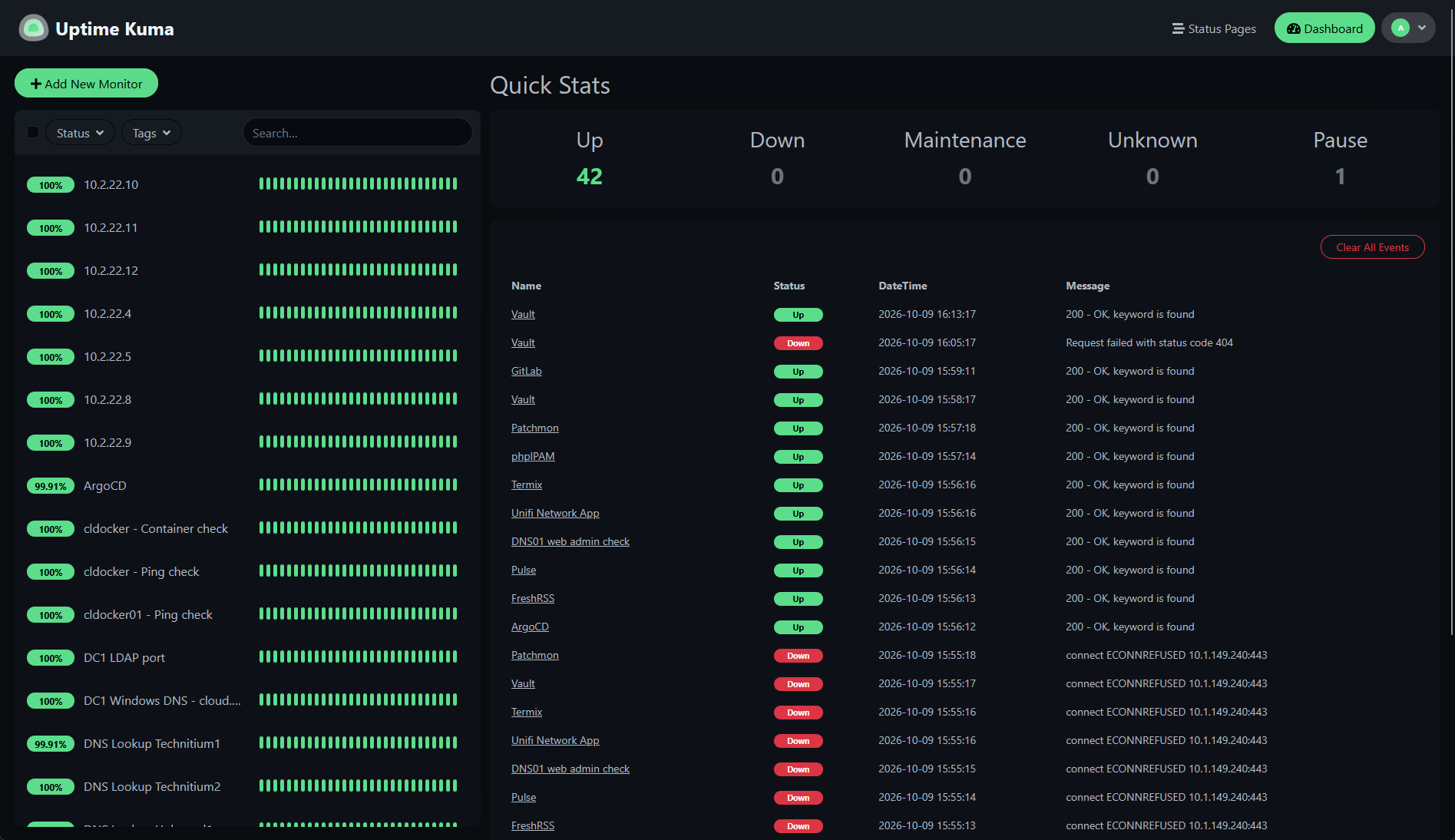Go to the Dashboard tab

point(1324,28)
